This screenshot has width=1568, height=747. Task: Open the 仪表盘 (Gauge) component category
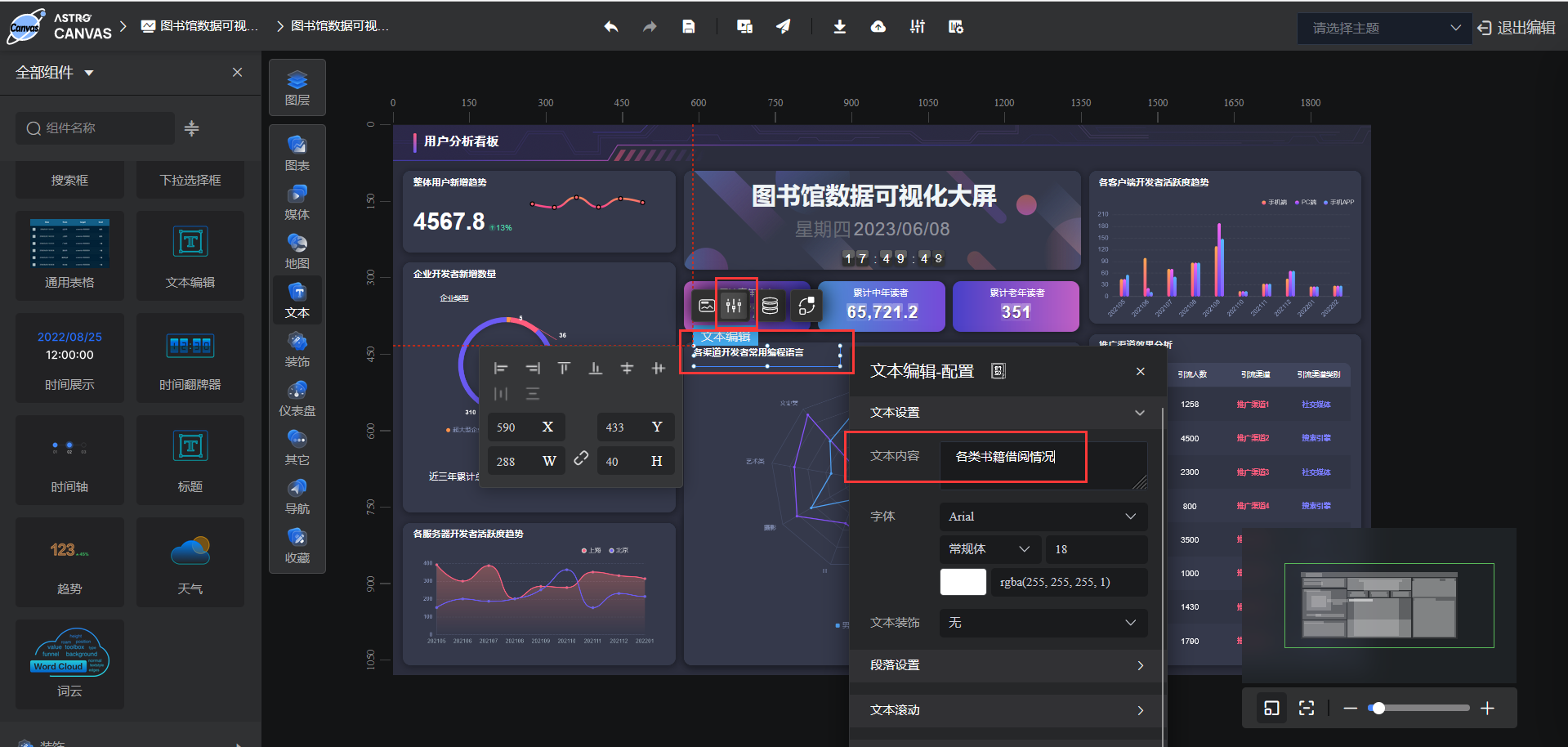[x=297, y=398]
